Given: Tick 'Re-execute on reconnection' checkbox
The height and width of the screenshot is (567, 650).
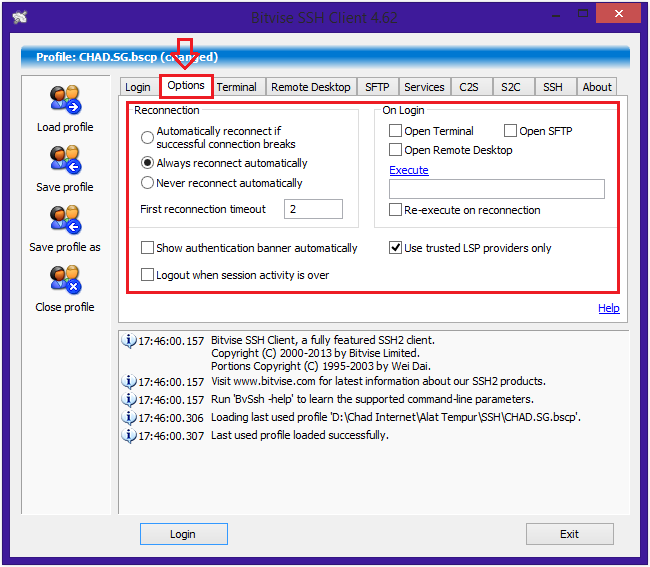Looking at the screenshot, I should pos(395,210).
